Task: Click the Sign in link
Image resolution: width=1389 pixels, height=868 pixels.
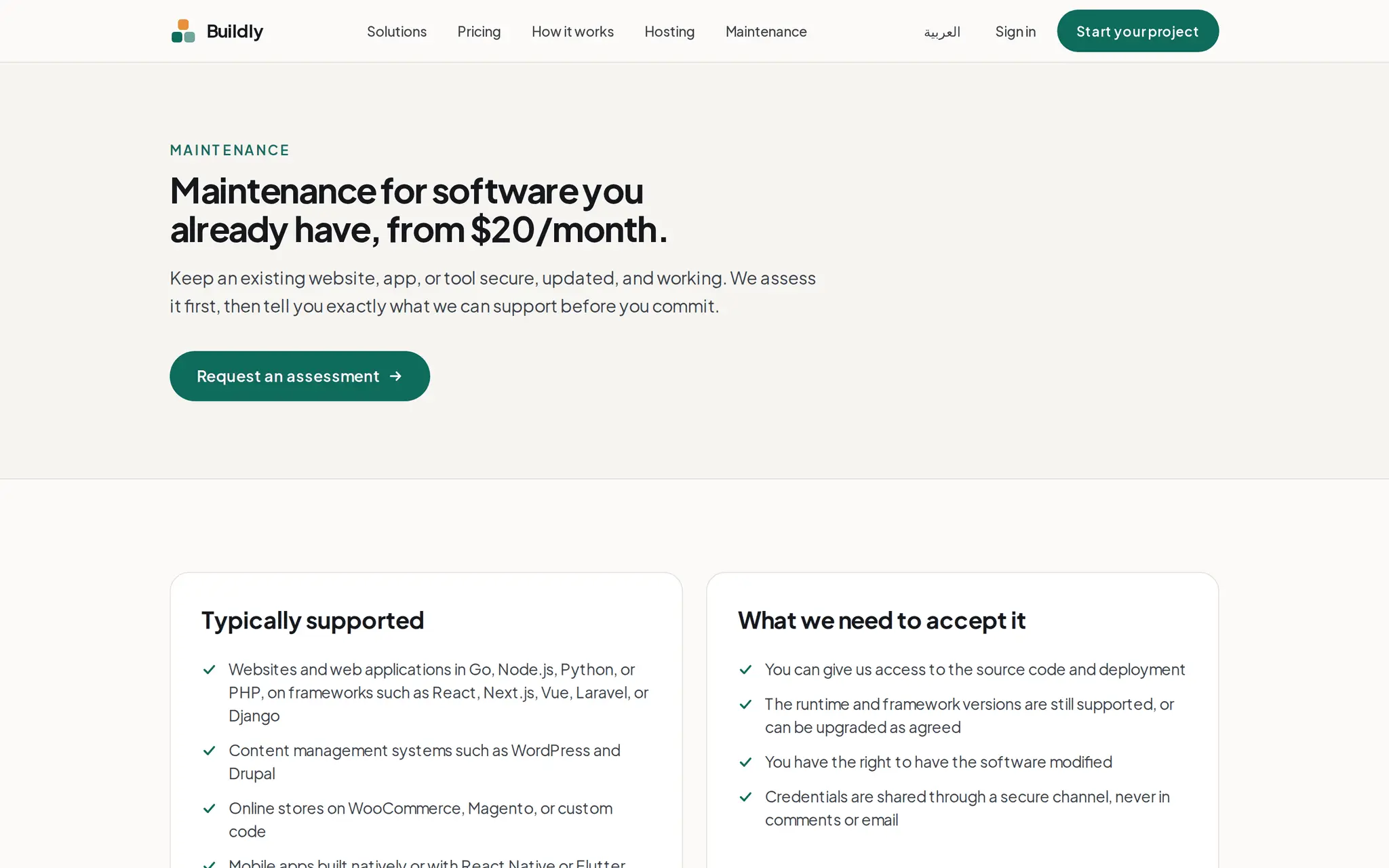Action: [x=1015, y=31]
